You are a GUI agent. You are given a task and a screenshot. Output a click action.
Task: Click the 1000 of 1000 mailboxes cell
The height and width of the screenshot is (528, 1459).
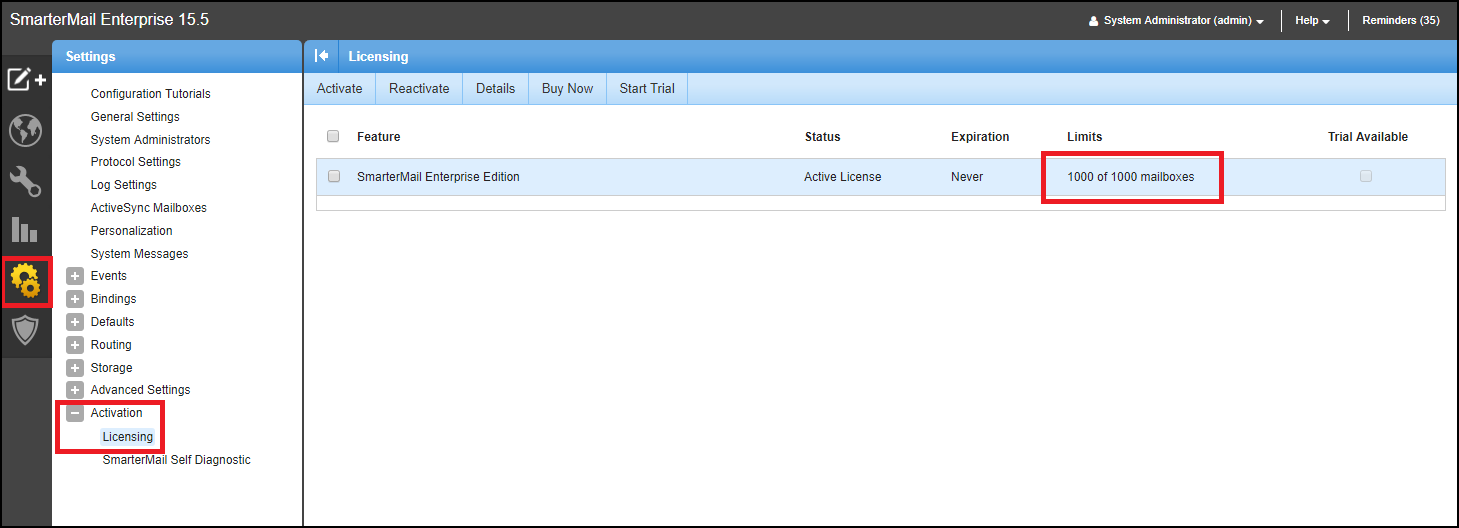pos(1131,177)
